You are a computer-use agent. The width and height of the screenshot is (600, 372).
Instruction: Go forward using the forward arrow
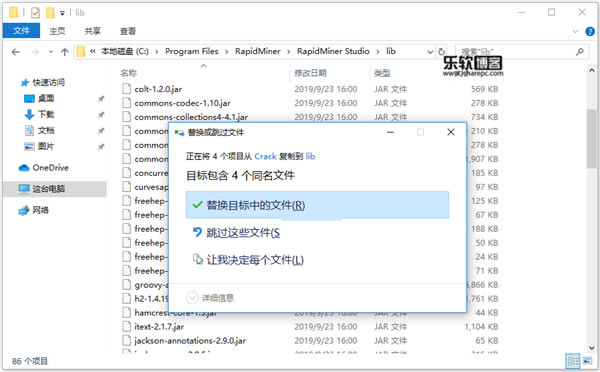coord(35,52)
